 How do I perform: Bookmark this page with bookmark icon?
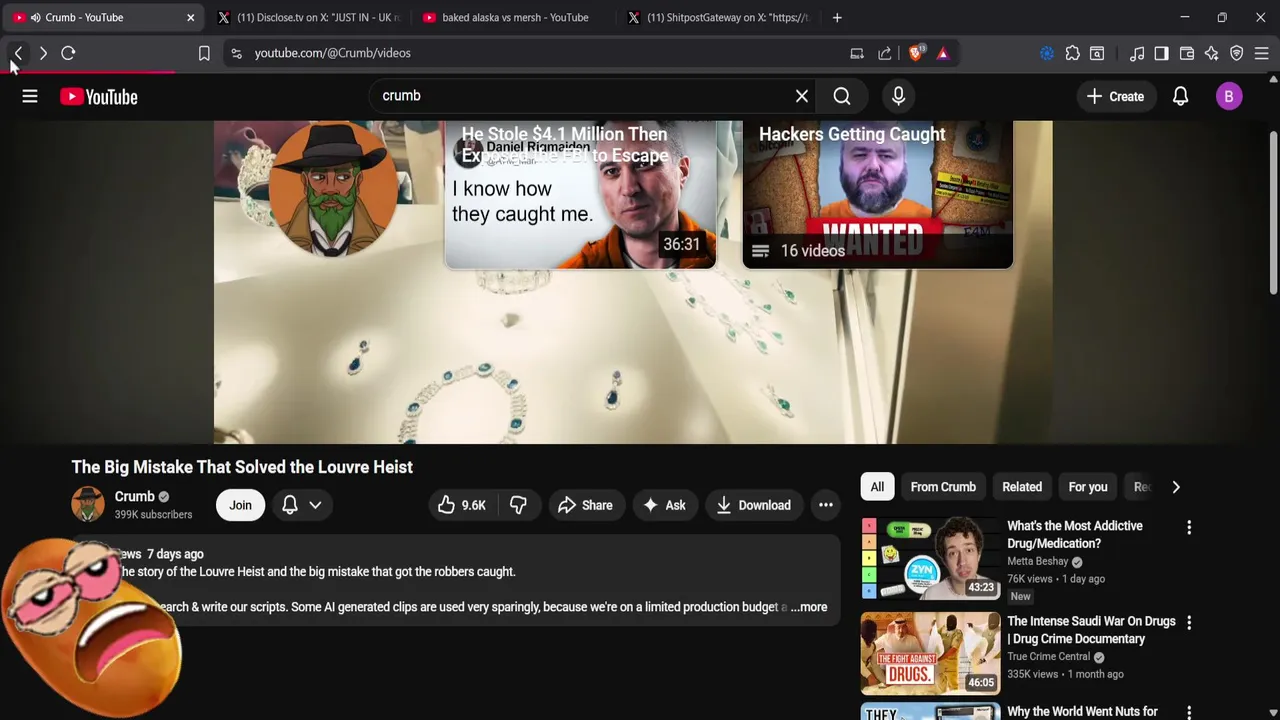(x=204, y=53)
